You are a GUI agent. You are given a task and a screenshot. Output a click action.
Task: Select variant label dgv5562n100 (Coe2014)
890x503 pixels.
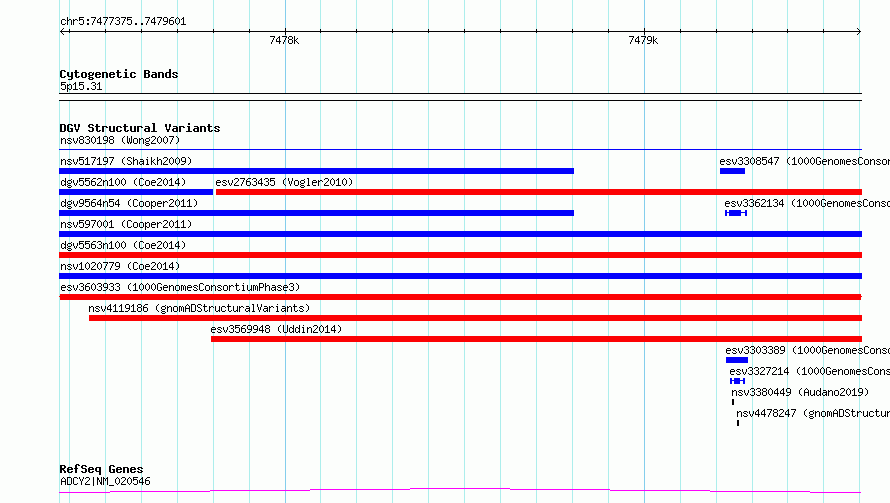[x=123, y=182]
